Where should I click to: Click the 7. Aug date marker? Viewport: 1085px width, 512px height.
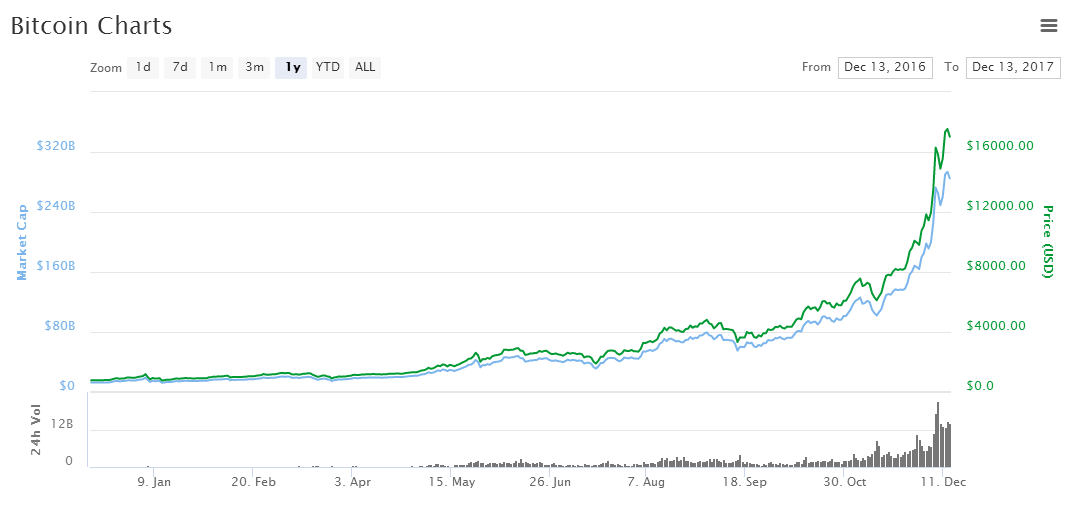646,481
